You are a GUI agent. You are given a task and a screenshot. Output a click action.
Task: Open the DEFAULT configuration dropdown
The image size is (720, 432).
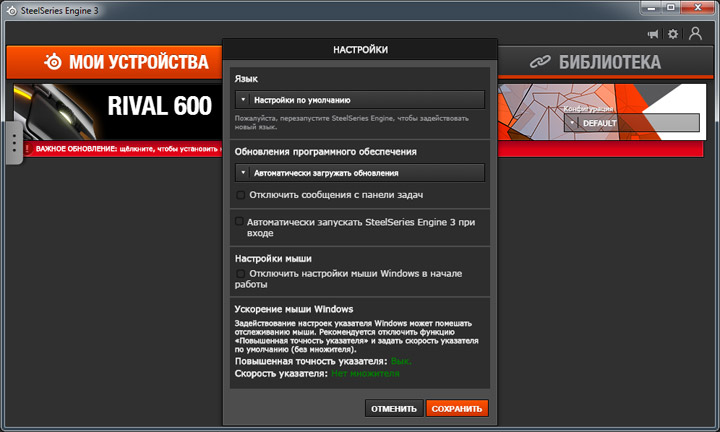[631, 123]
